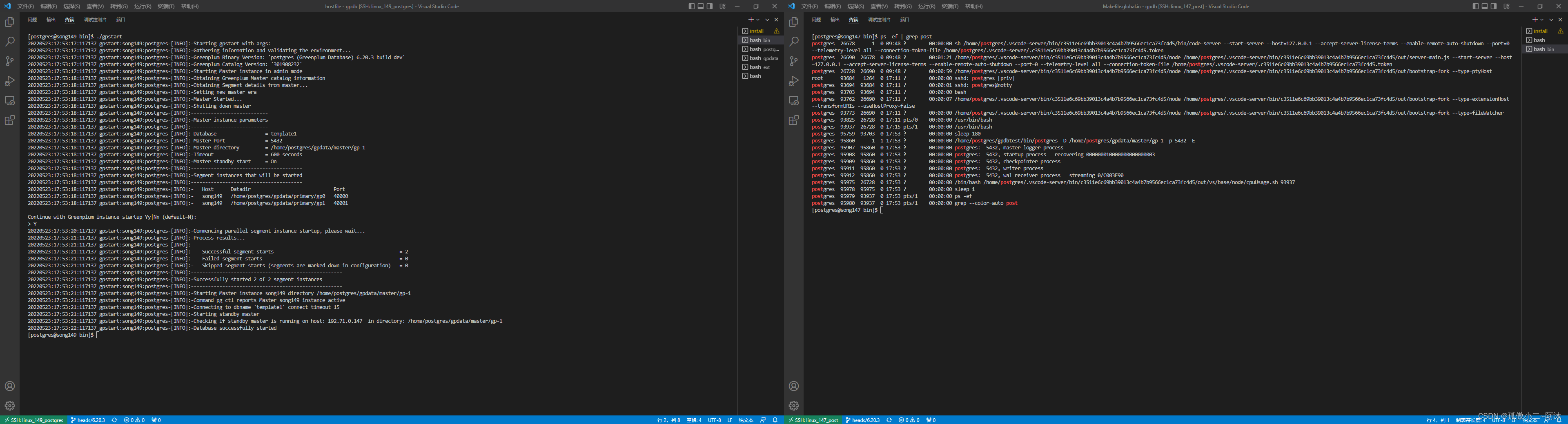Open Accounts menu in left hostfile window
Screen dimensions: 1568x424
[10, 386]
